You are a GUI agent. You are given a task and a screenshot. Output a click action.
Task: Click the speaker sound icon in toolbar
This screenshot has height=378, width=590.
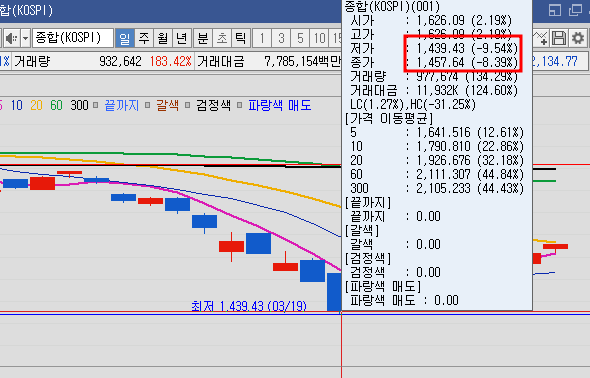[x=11, y=38]
